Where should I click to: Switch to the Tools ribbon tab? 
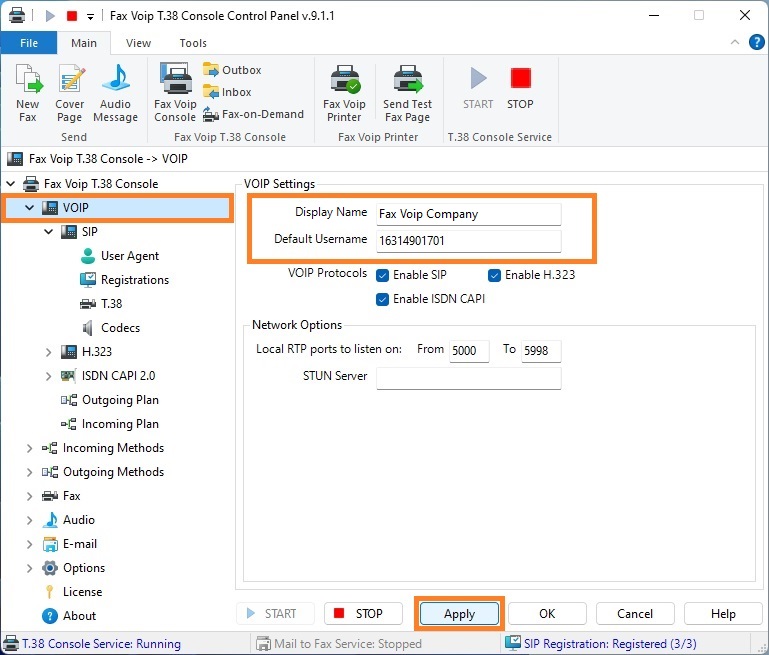tap(193, 43)
